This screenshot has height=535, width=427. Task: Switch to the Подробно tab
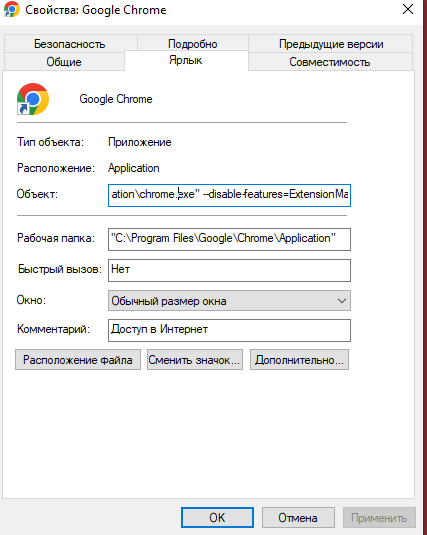pos(193,44)
